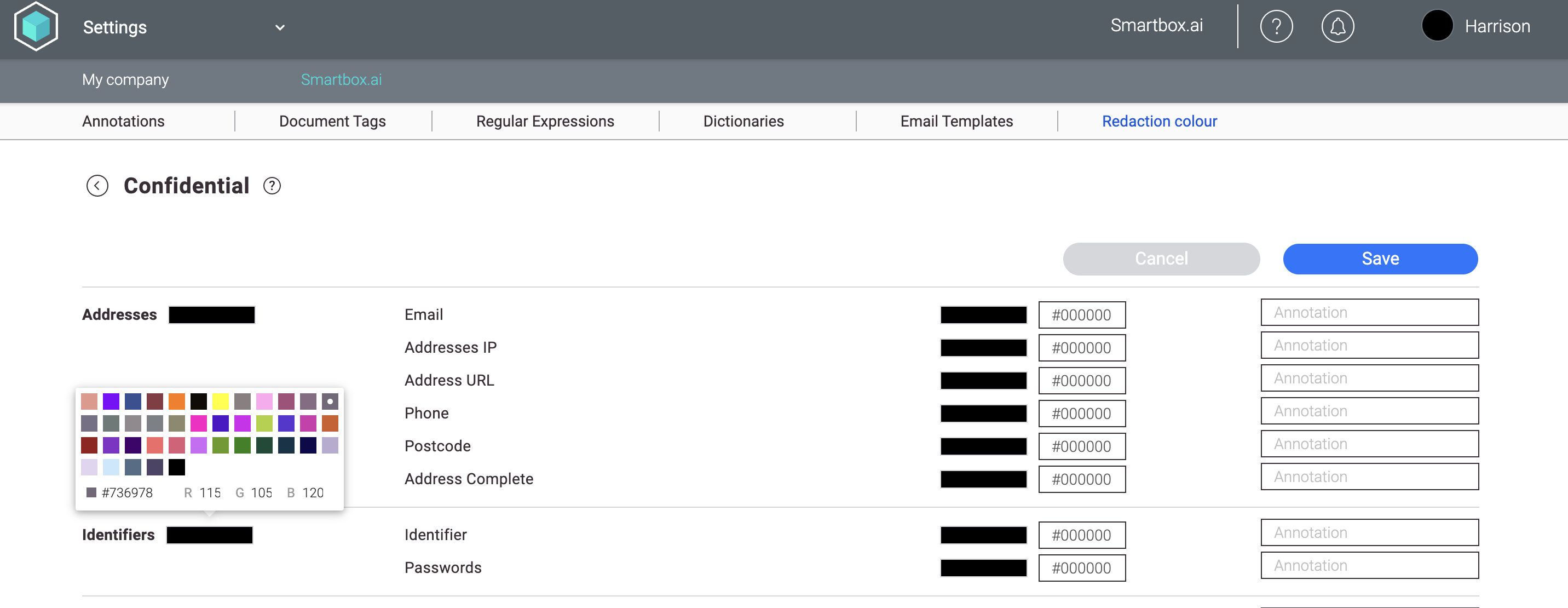The width and height of the screenshot is (1568, 608).
Task: Switch to the Annotations tab
Action: pyautogui.click(x=123, y=121)
